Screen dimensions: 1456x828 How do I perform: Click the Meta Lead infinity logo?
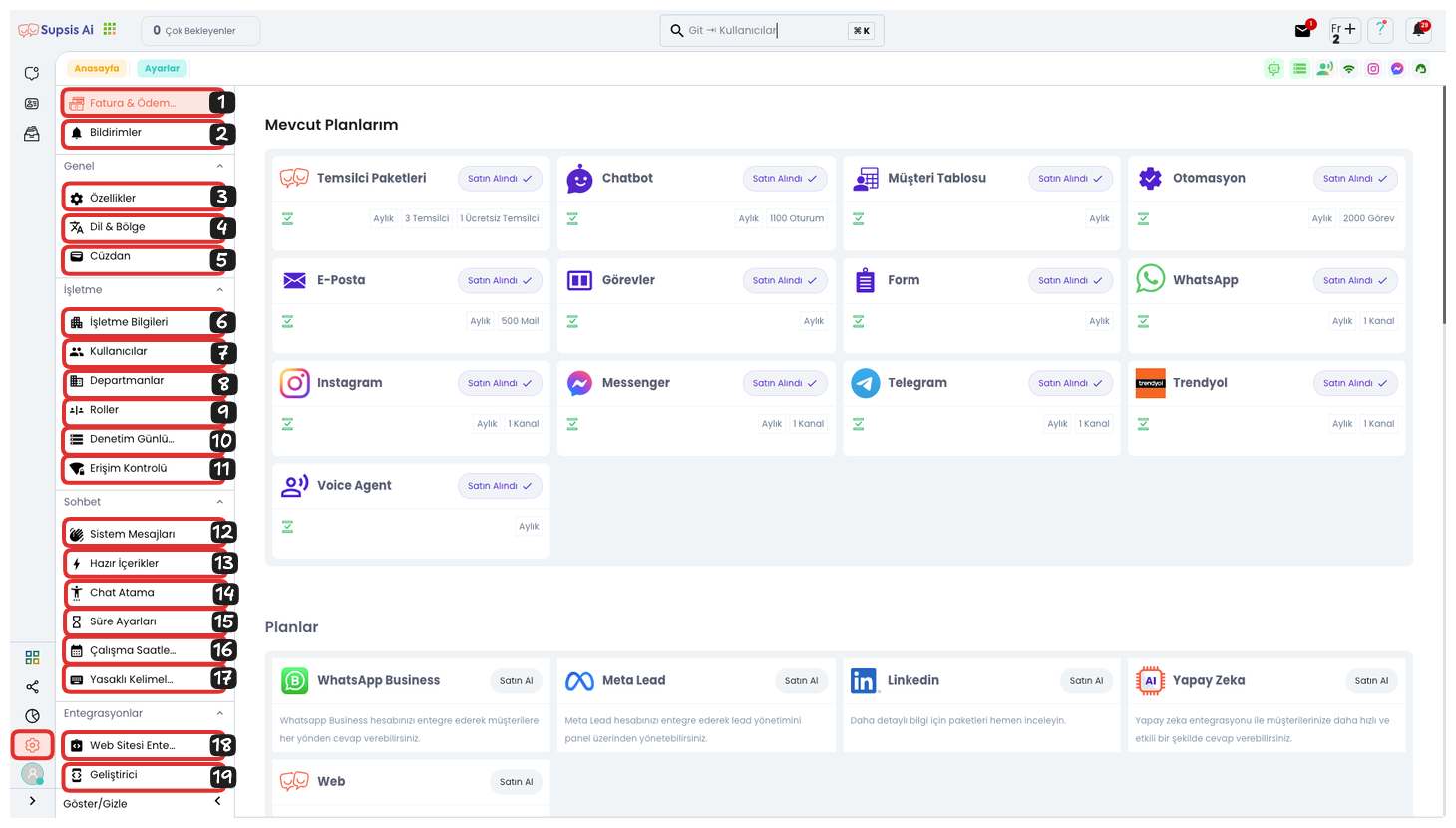pyautogui.click(x=579, y=681)
